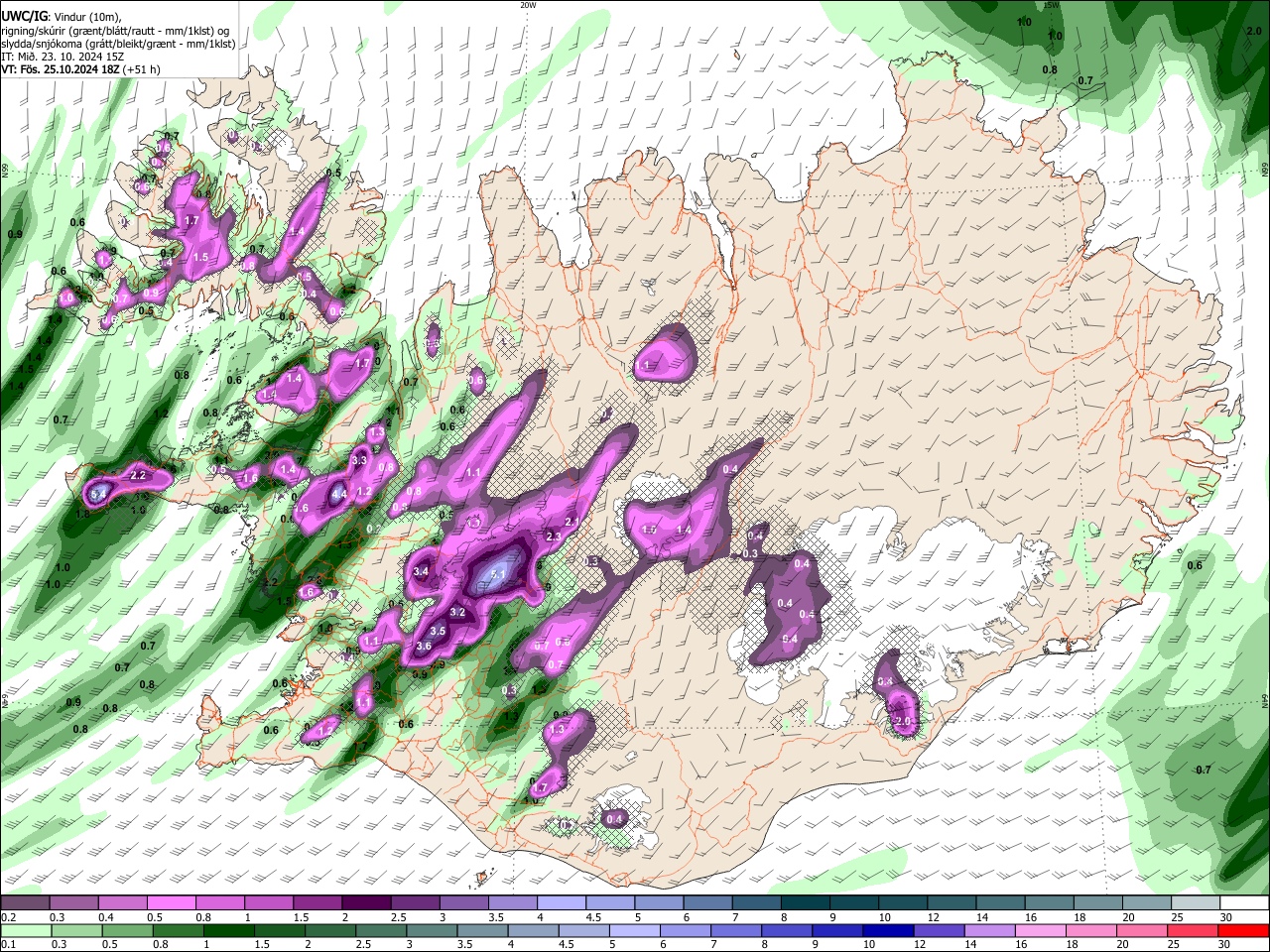Image resolution: width=1270 pixels, height=952 pixels.
Task: Click the "4.4" snowfall value on the map
Action: pyautogui.click(x=338, y=494)
